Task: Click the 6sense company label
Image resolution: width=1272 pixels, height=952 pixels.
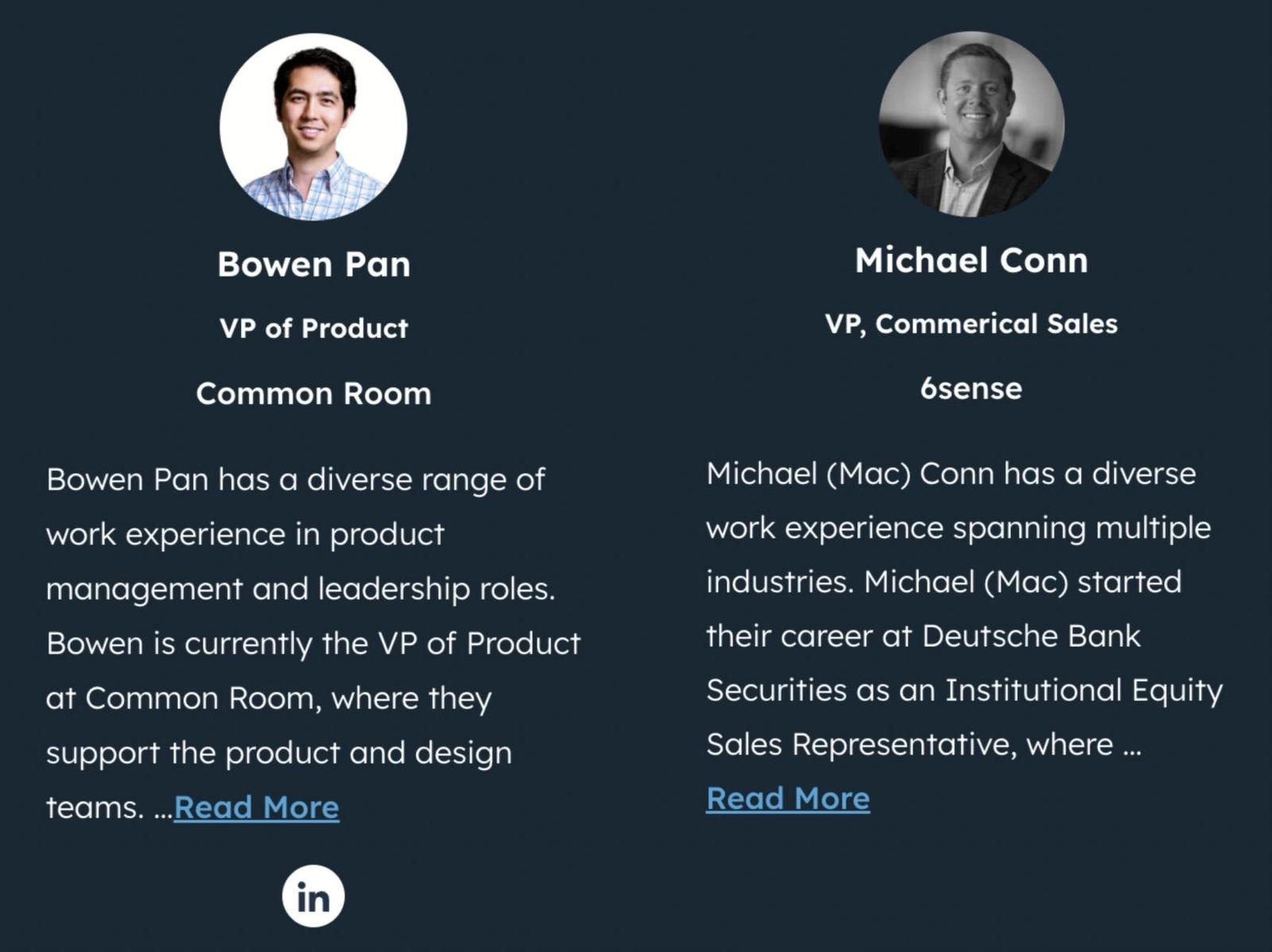Action: [971, 389]
